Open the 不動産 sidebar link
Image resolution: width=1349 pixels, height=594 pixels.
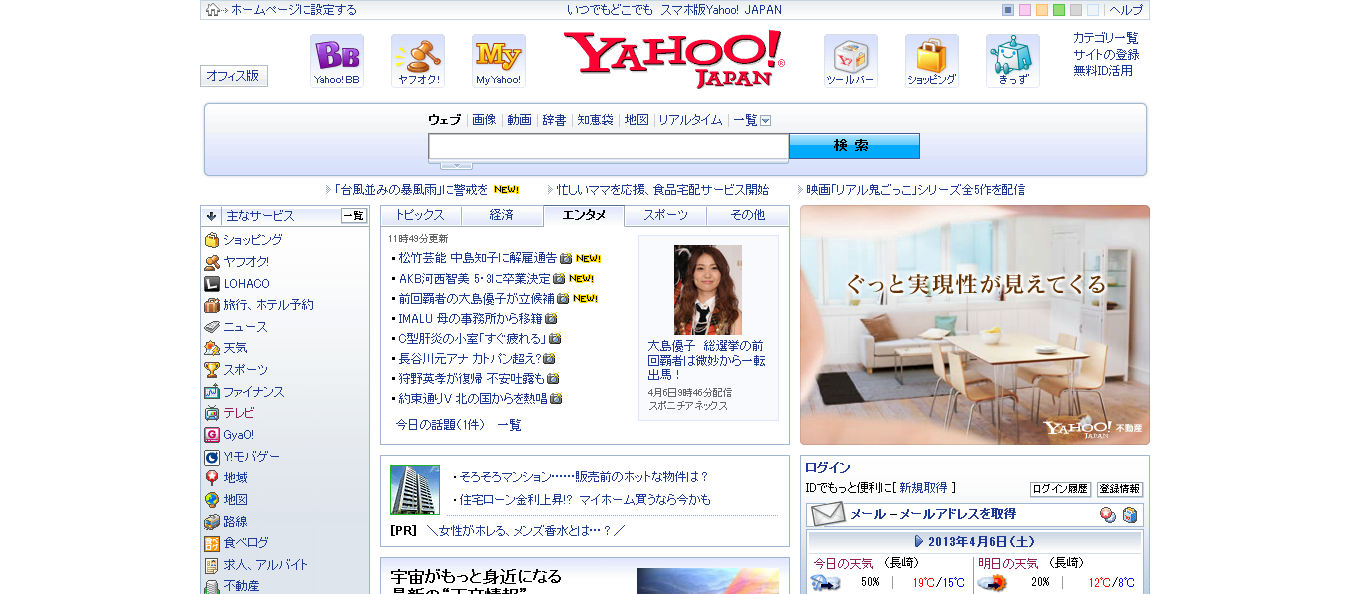pos(241,586)
